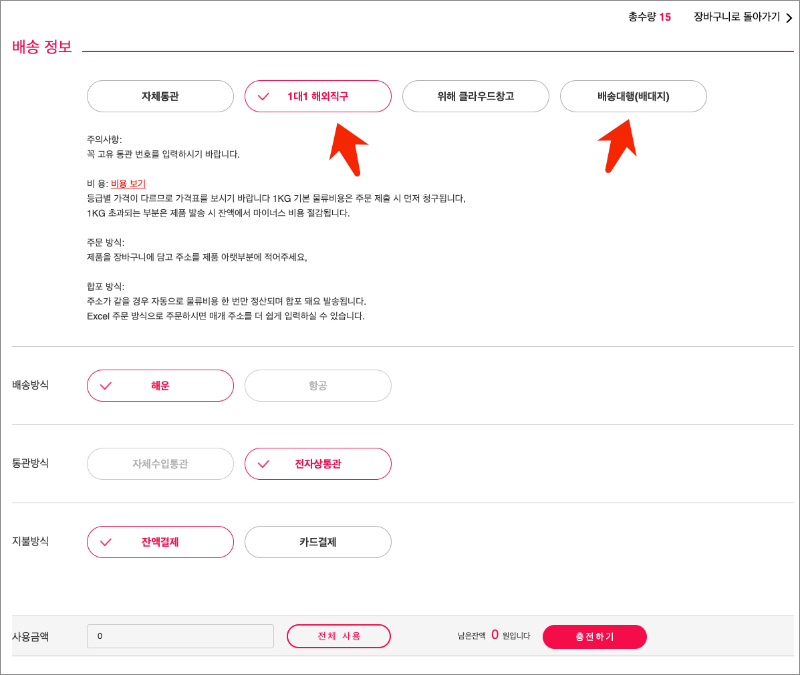This screenshot has height=675, width=800.
Task: Switch shipping method to 항공
Action: pyautogui.click(x=318, y=386)
